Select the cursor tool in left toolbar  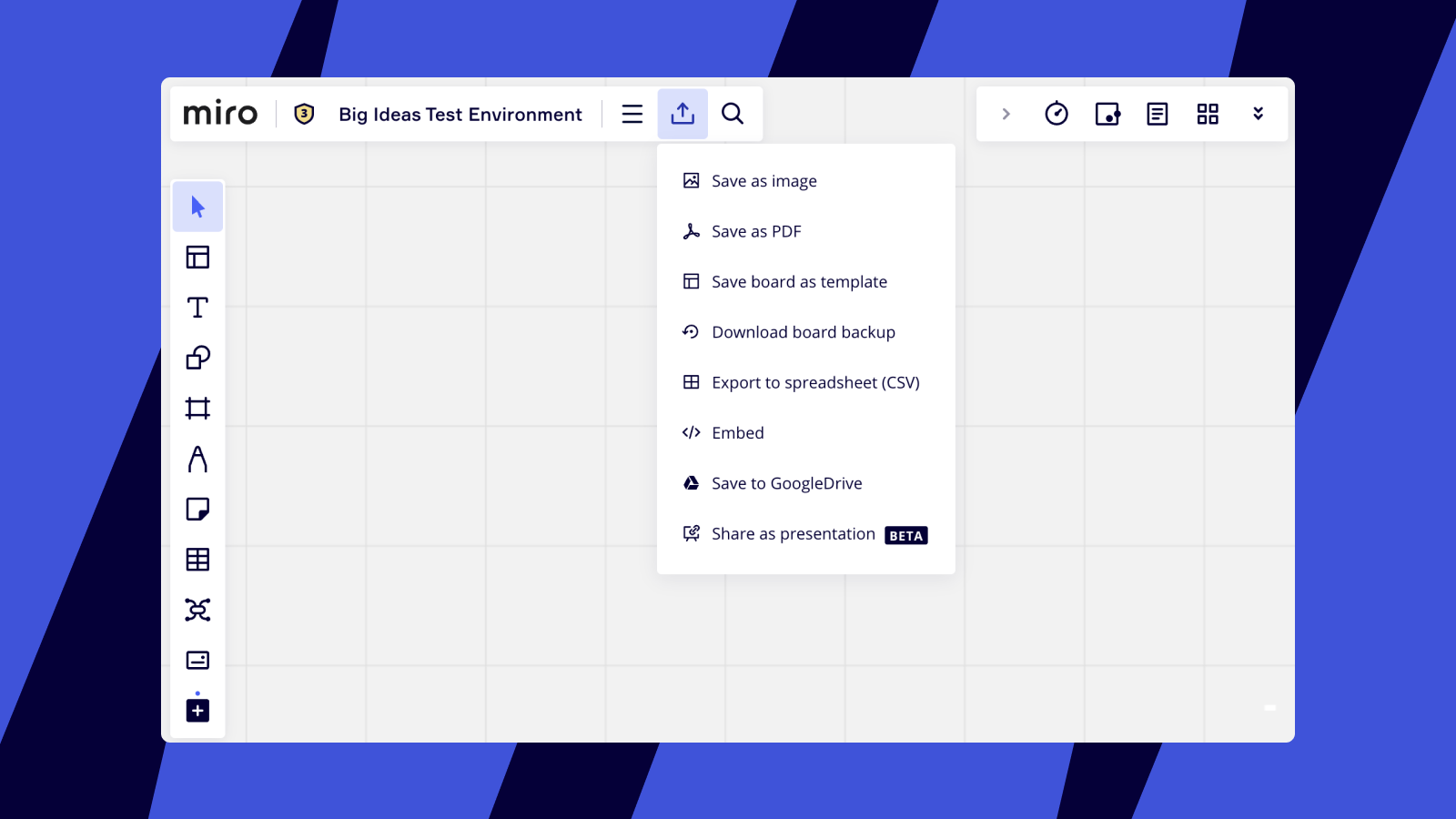pyautogui.click(x=197, y=207)
